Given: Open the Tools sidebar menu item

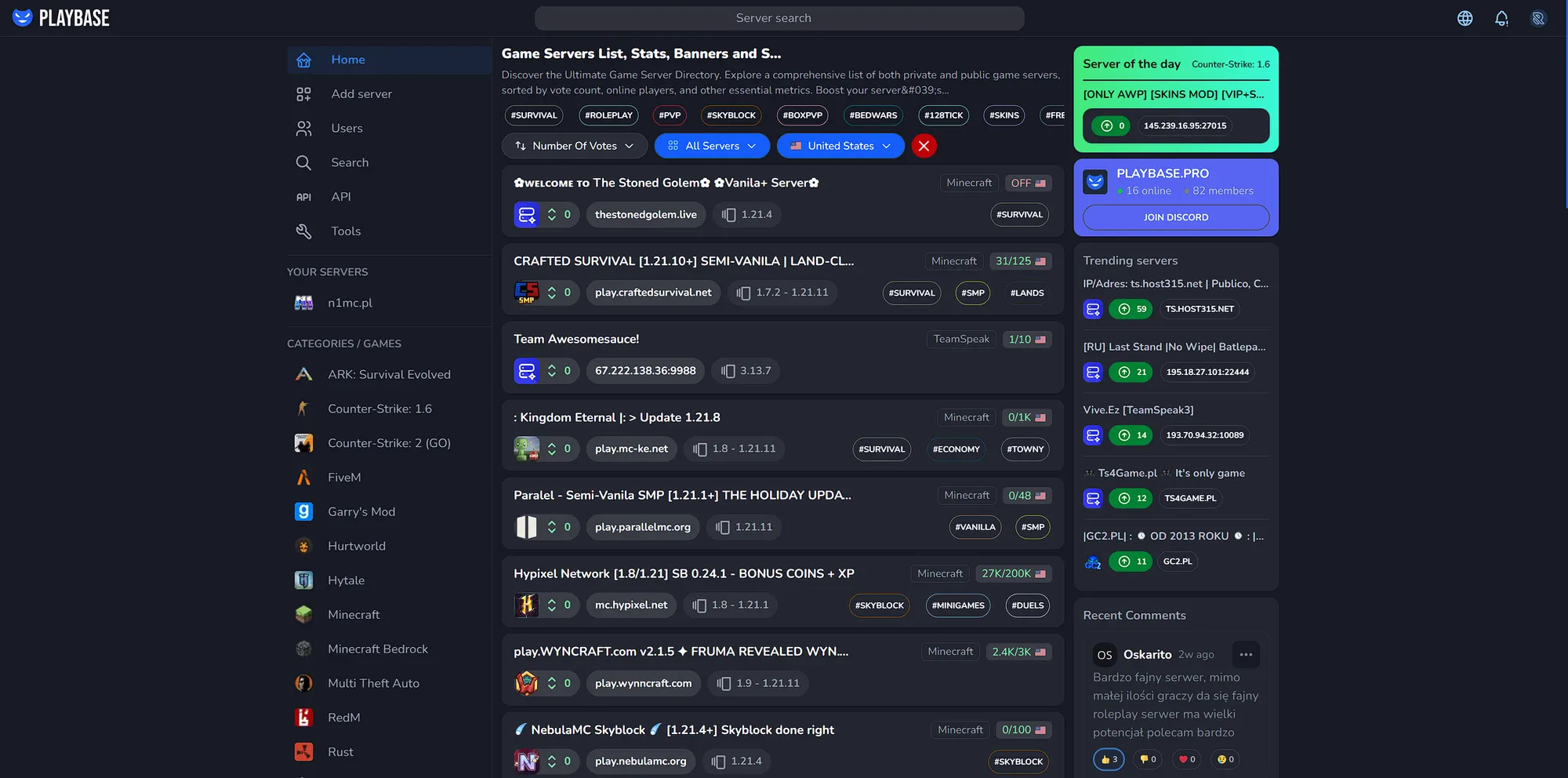Looking at the screenshot, I should pos(346,231).
